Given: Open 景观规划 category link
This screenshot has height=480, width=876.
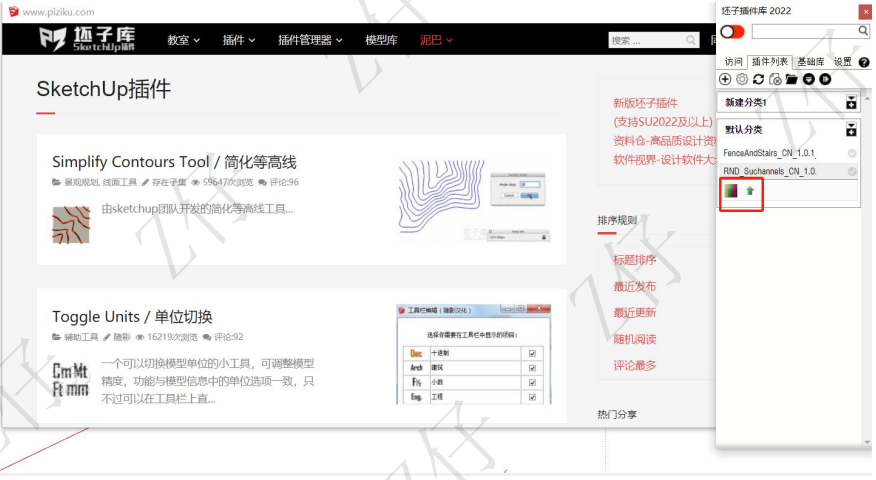Looking at the screenshot, I should pyautogui.click(x=81, y=182).
